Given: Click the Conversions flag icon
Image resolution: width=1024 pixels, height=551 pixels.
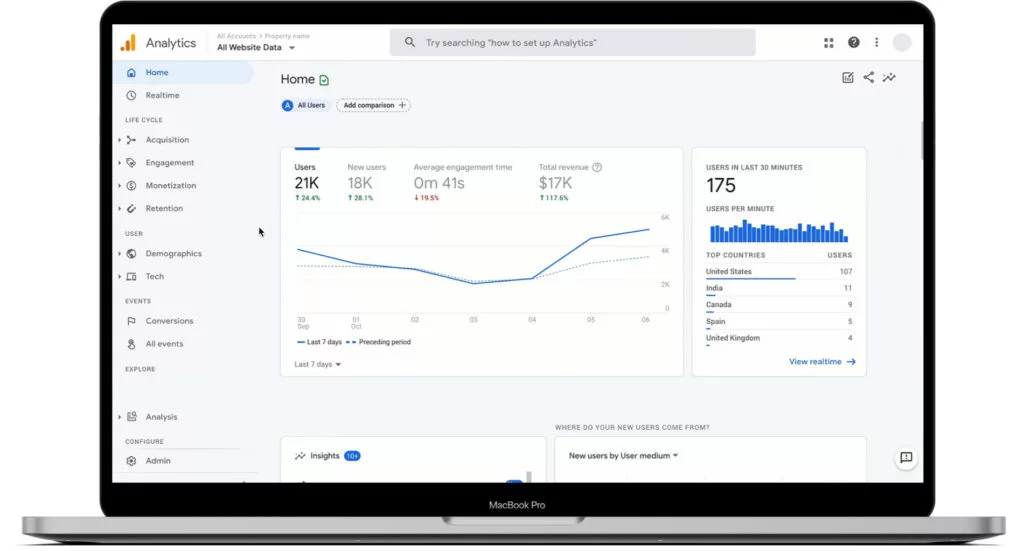Looking at the screenshot, I should [x=131, y=321].
